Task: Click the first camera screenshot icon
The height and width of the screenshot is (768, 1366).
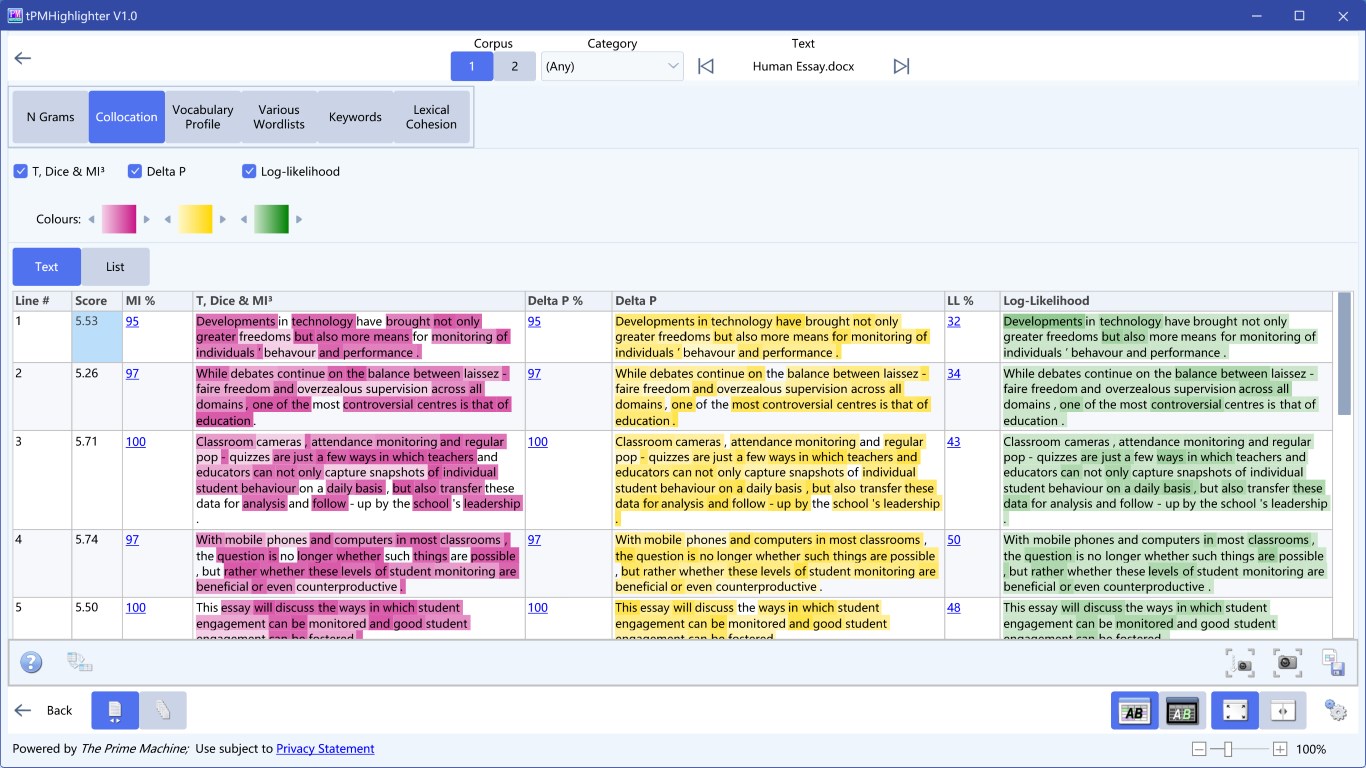Action: [x=1241, y=662]
